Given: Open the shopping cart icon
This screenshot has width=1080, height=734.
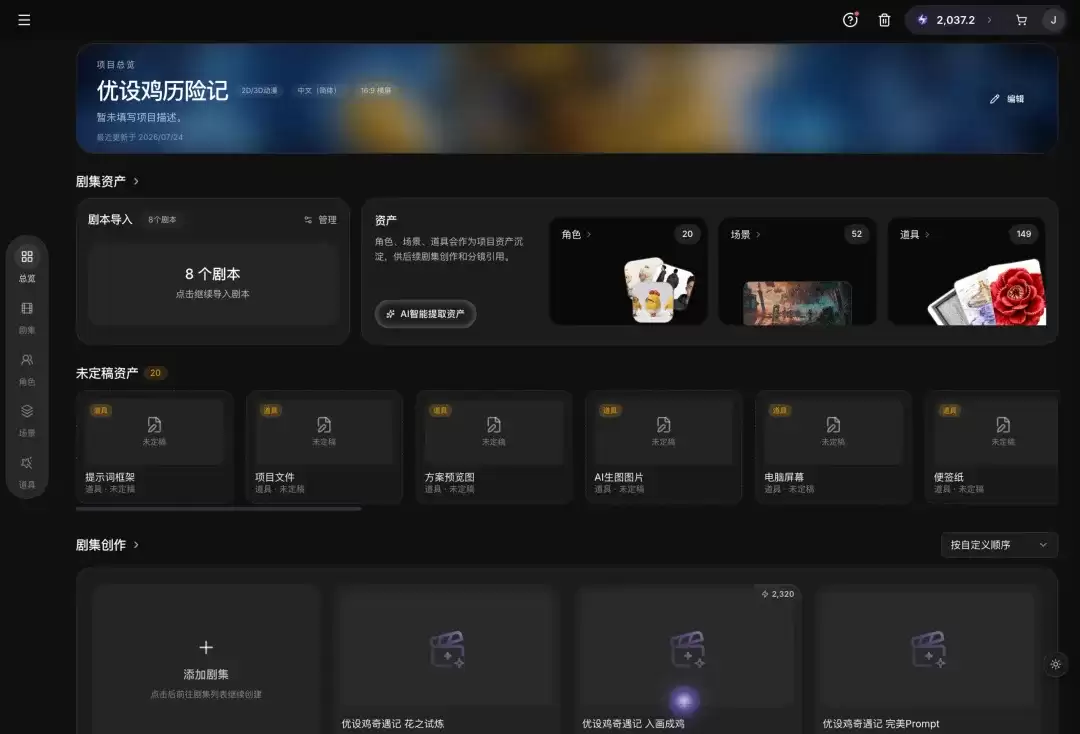Looking at the screenshot, I should 1021,20.
